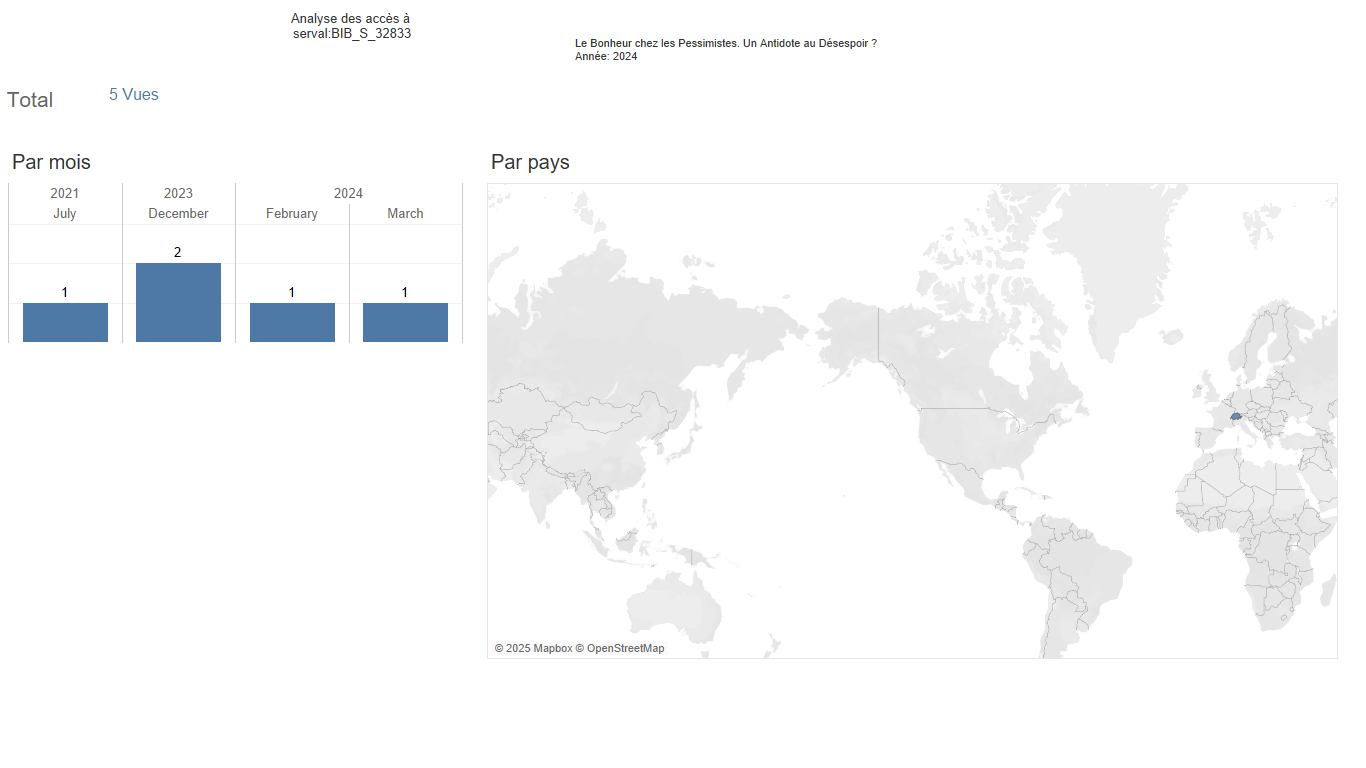
Task: Select the December 2023 bar
Action: (178, 302)
